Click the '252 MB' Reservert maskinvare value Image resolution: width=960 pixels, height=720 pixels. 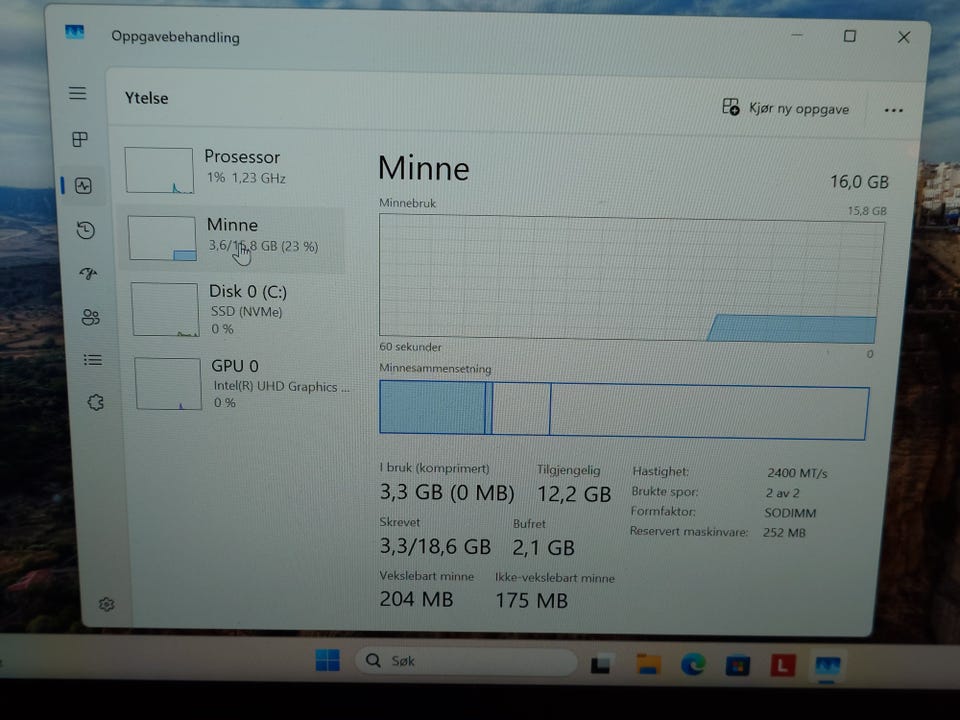click(x=784, y=533)
